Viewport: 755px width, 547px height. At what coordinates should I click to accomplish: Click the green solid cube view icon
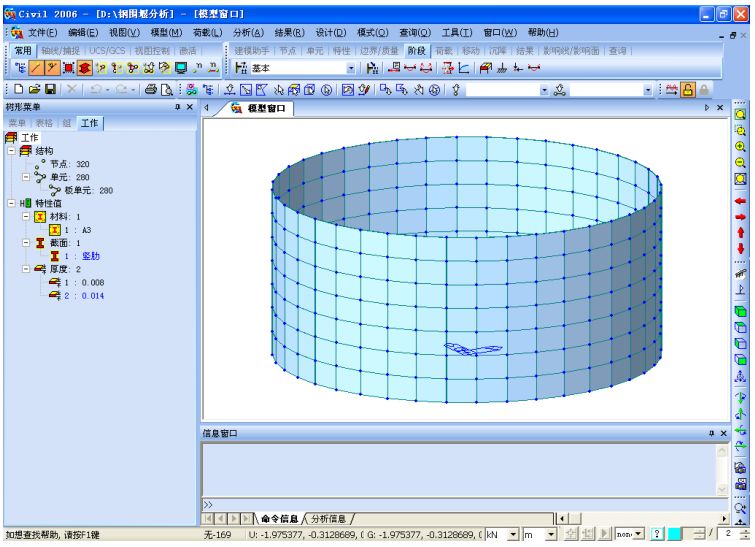coord(740,311)
